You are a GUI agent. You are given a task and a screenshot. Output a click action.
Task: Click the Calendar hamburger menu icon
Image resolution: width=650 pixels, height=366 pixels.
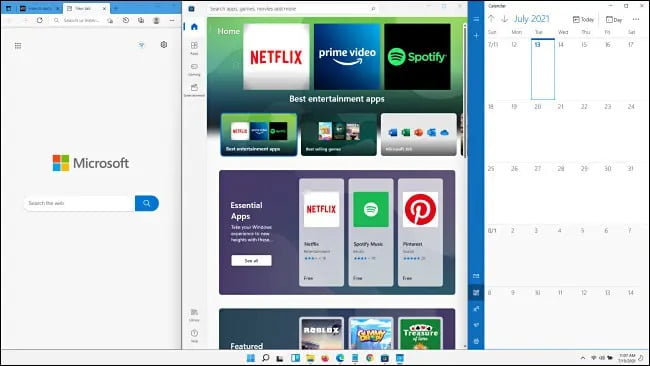[x=476, y=19]
